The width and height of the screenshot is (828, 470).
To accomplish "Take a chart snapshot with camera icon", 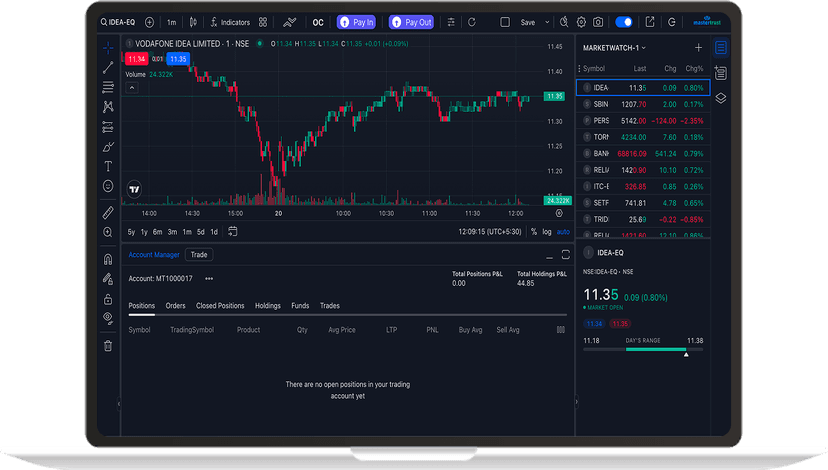I will tap(598, 22).
